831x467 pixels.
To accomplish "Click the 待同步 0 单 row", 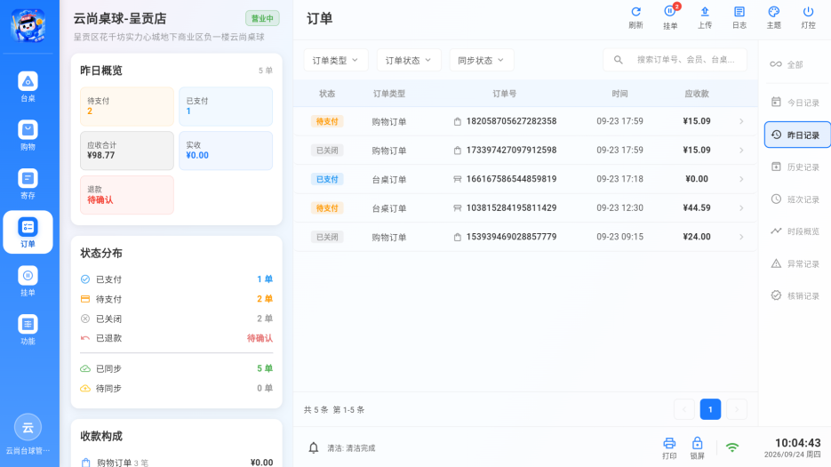I will (x=176, y=388).
